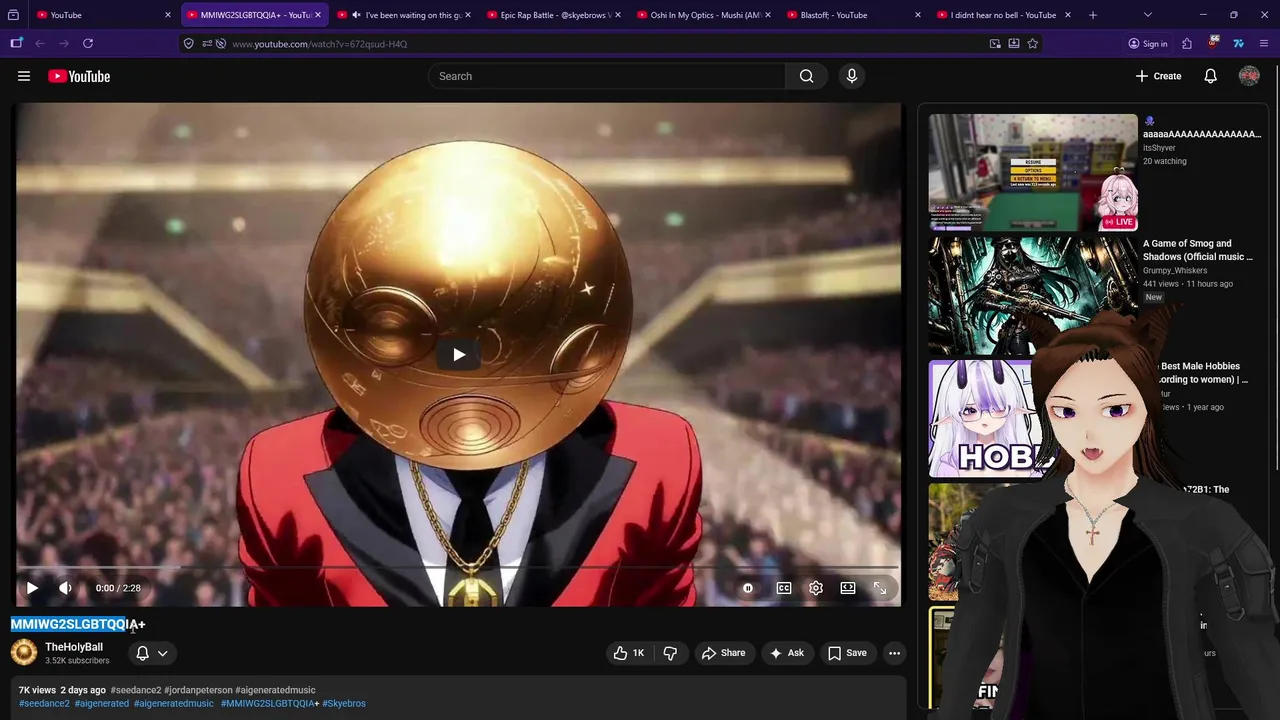Switch to the Blastoff; - YouTube tab
Image resolution: width=1280 pixels, height=720 pixels.
pyautogui.click(x=855, y=15)
